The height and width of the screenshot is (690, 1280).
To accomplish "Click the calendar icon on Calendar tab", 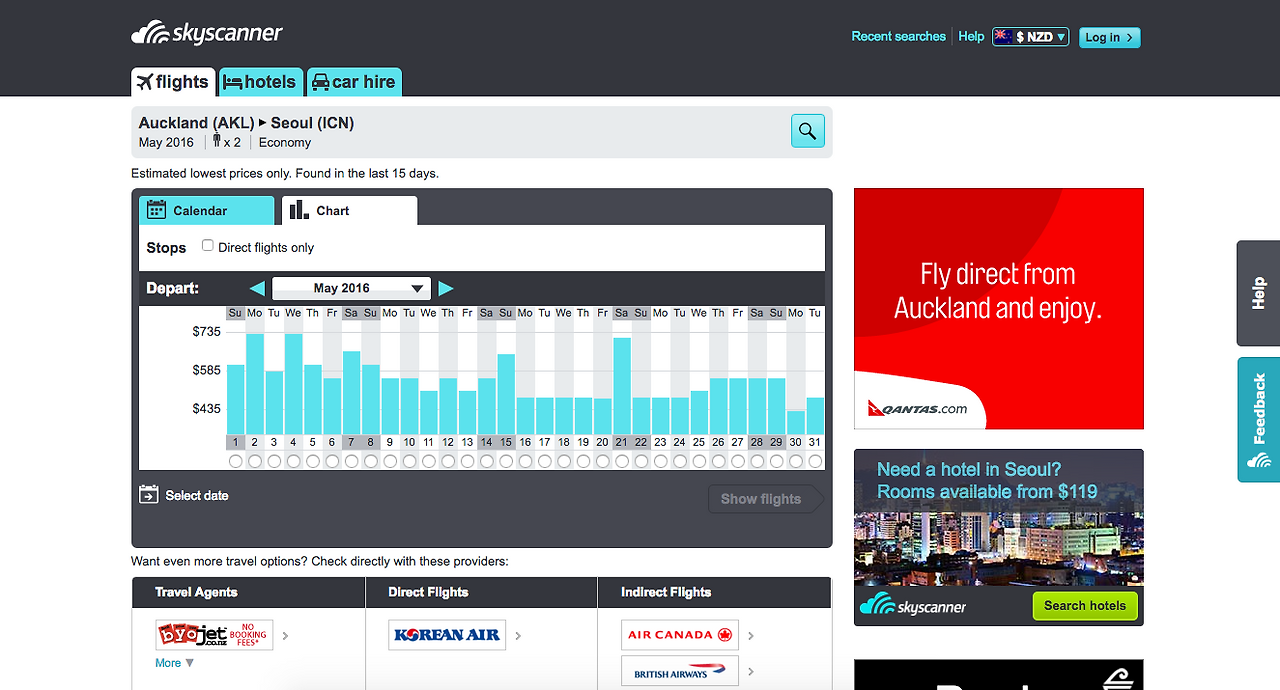I will 156,210.
